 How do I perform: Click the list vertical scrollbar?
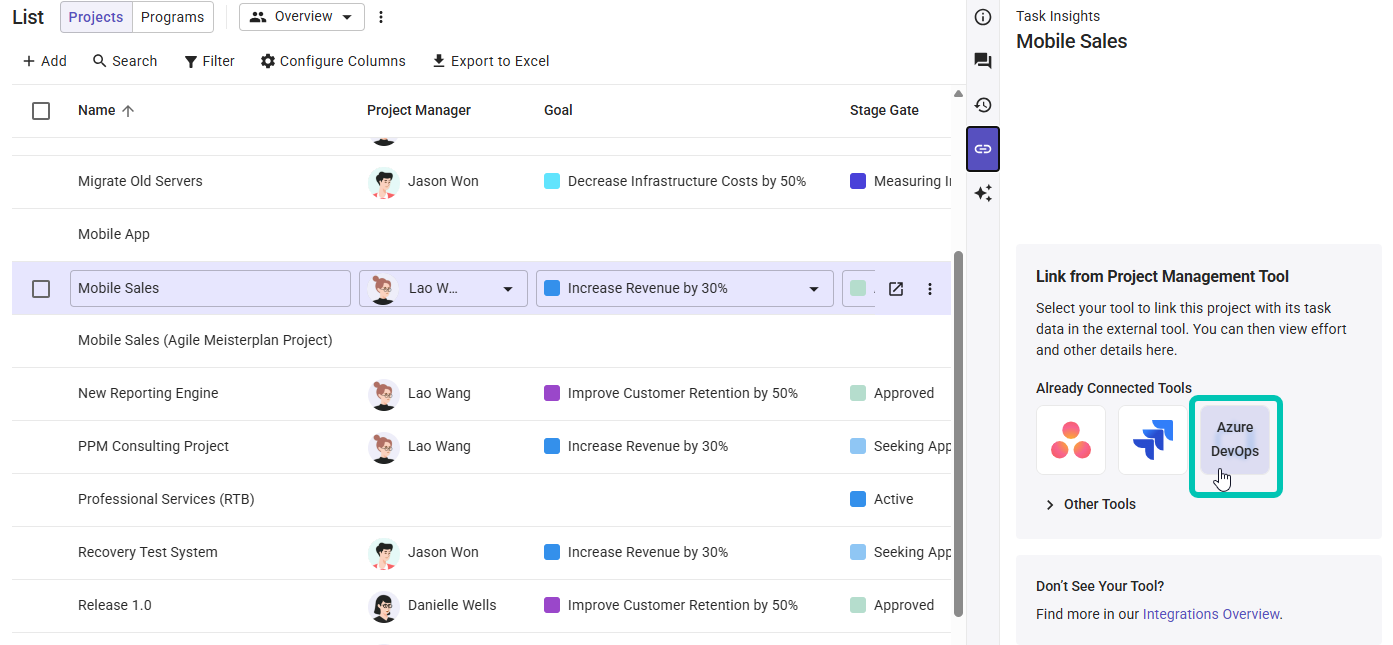pyautogui.click(x=958, y=433)
